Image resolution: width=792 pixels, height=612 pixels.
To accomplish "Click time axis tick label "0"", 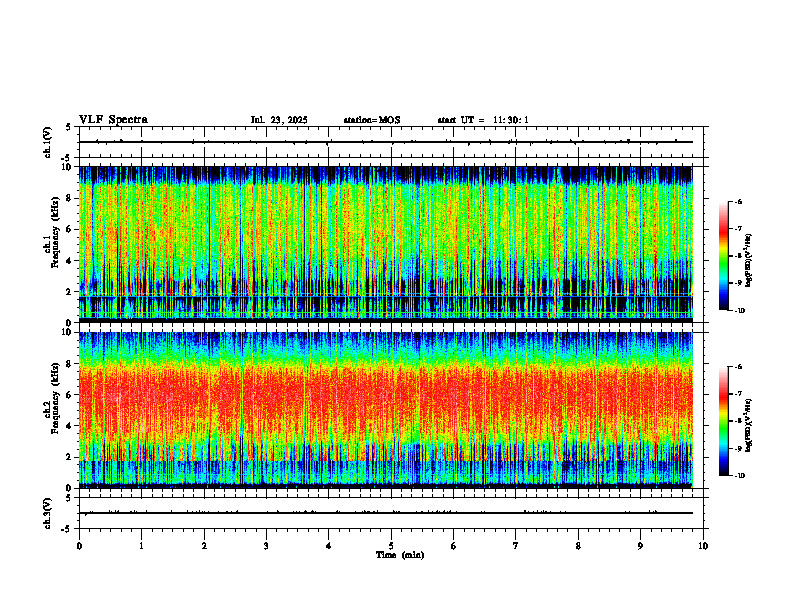I will [79, 546].
